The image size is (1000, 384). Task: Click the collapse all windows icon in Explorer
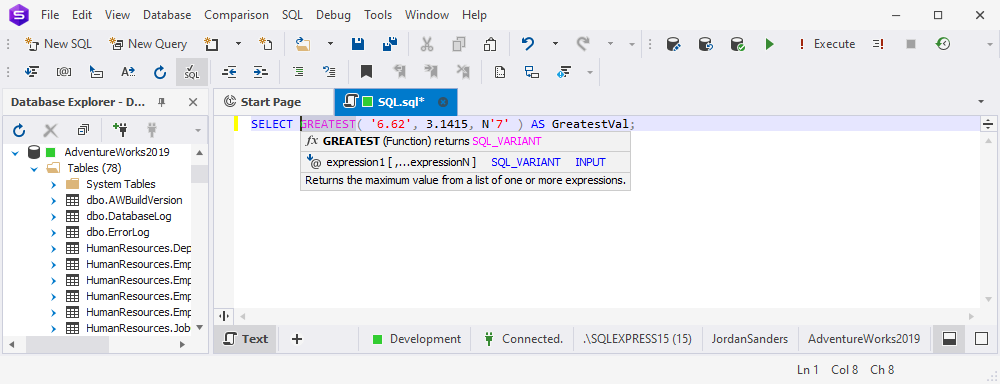tap(83, 131)
